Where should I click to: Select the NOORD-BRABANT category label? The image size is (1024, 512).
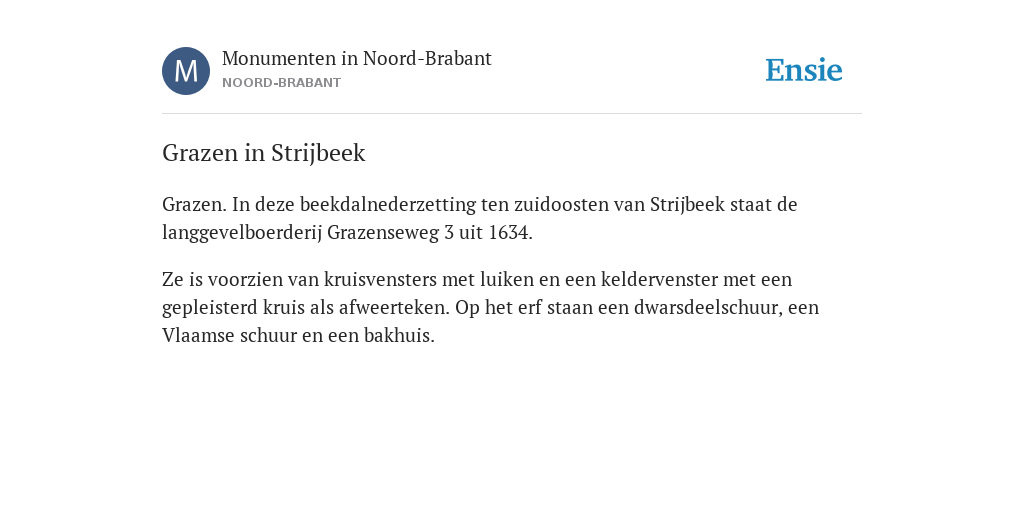[281, 83]
